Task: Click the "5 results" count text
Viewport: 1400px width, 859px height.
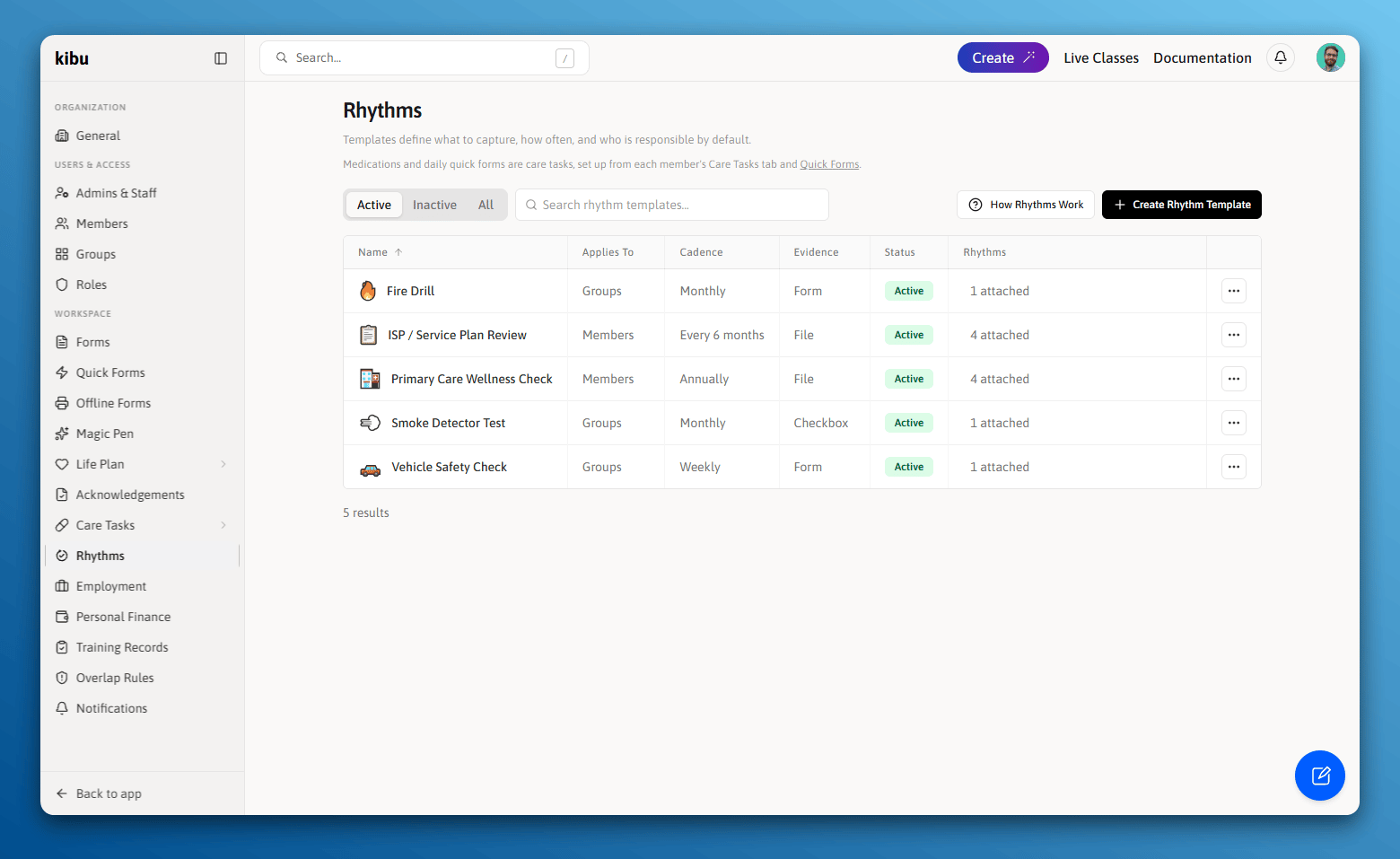Action: [x=366, y=513]
